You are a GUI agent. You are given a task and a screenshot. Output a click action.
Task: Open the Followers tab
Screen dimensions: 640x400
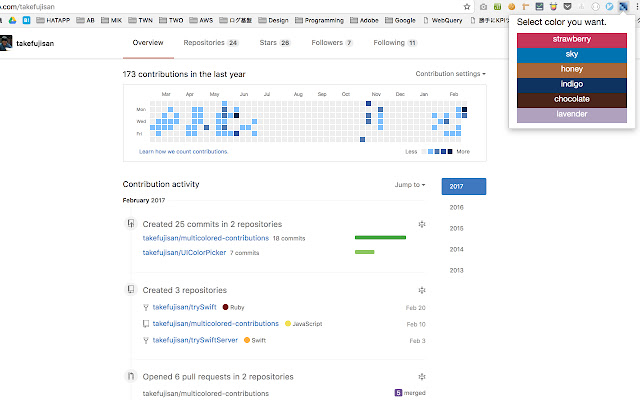click(x=331, y=42)
